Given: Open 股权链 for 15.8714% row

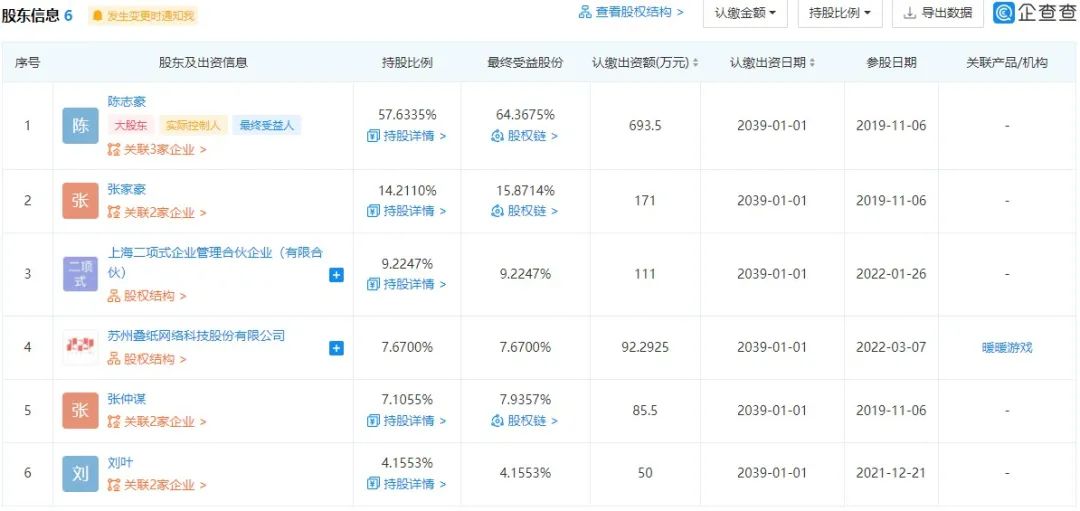Looking at the screenshot, I should coord(525,211).
